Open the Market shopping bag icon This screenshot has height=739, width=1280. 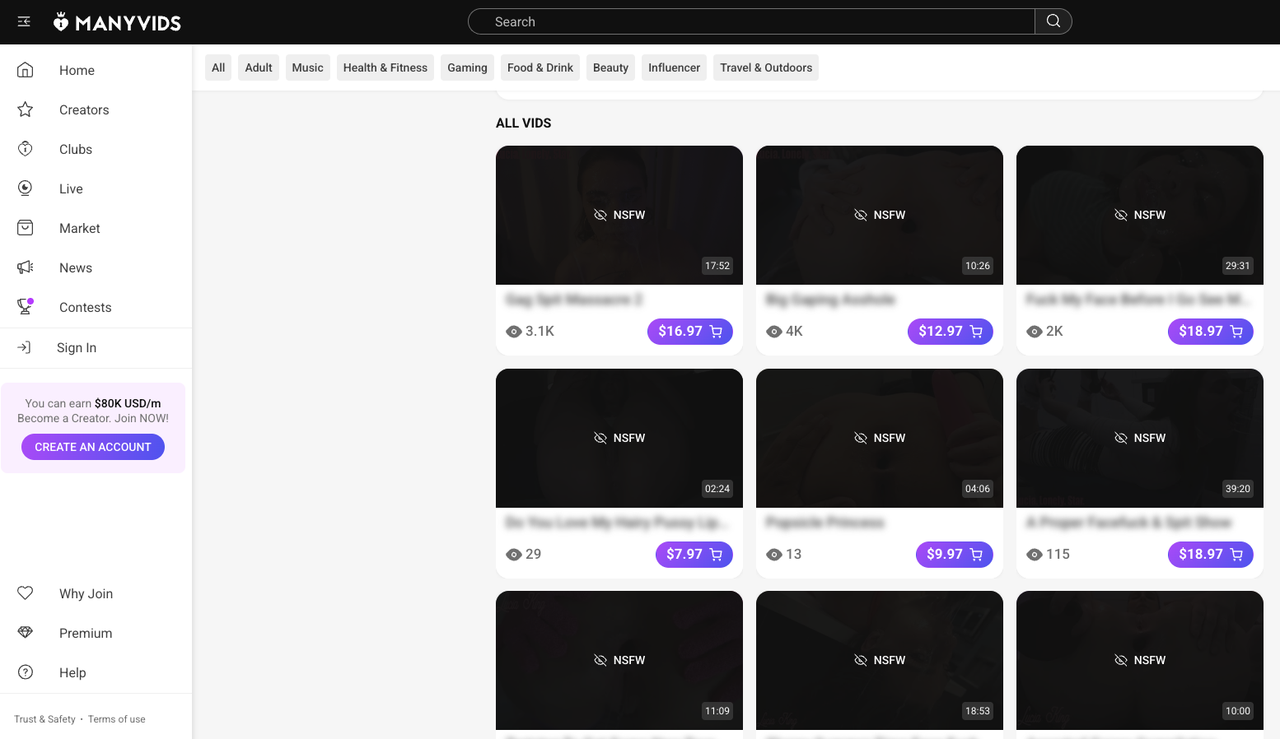click(x=25, y=228)
